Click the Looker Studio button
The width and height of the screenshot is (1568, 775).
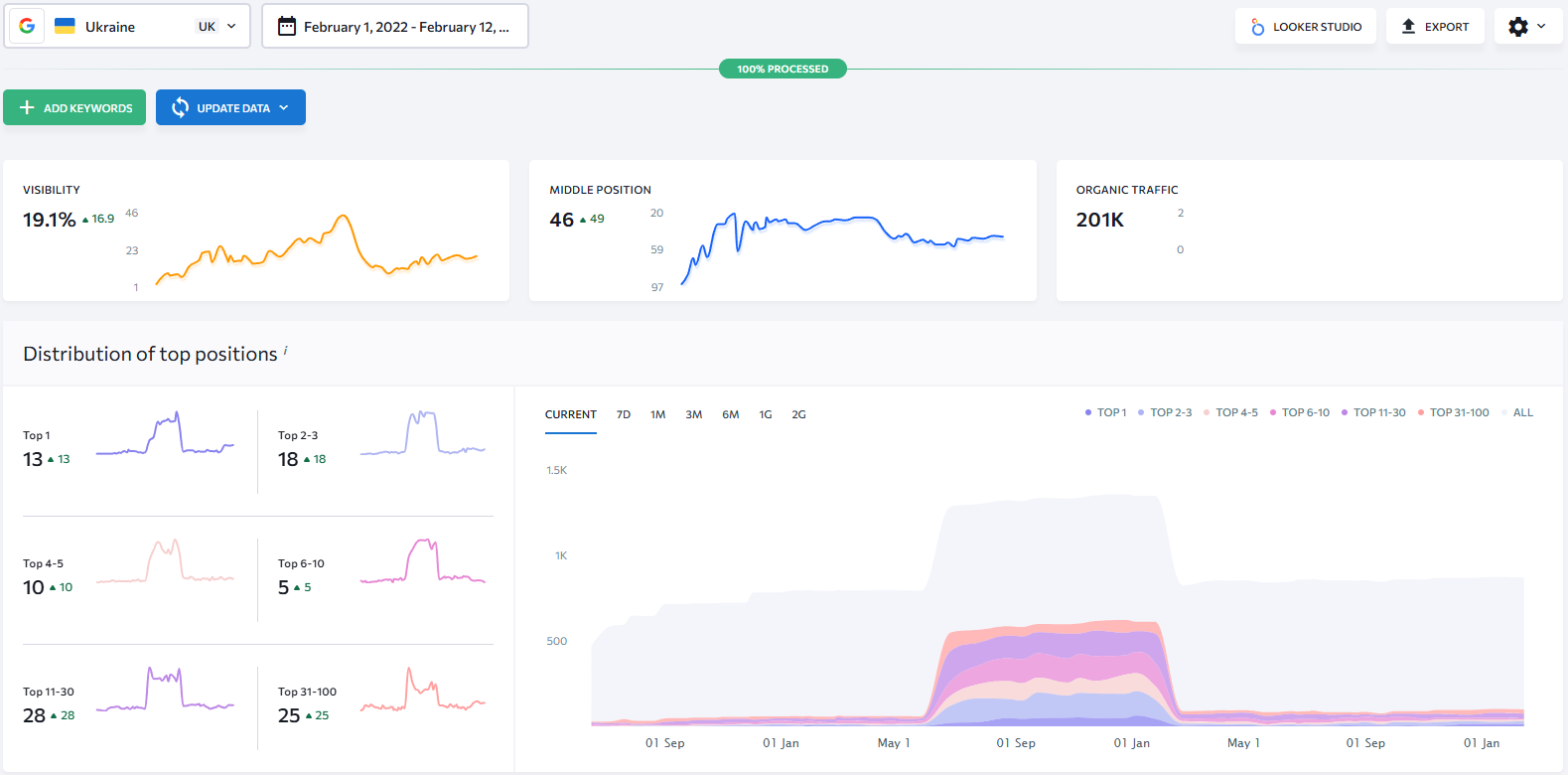tap(1305, 27)
